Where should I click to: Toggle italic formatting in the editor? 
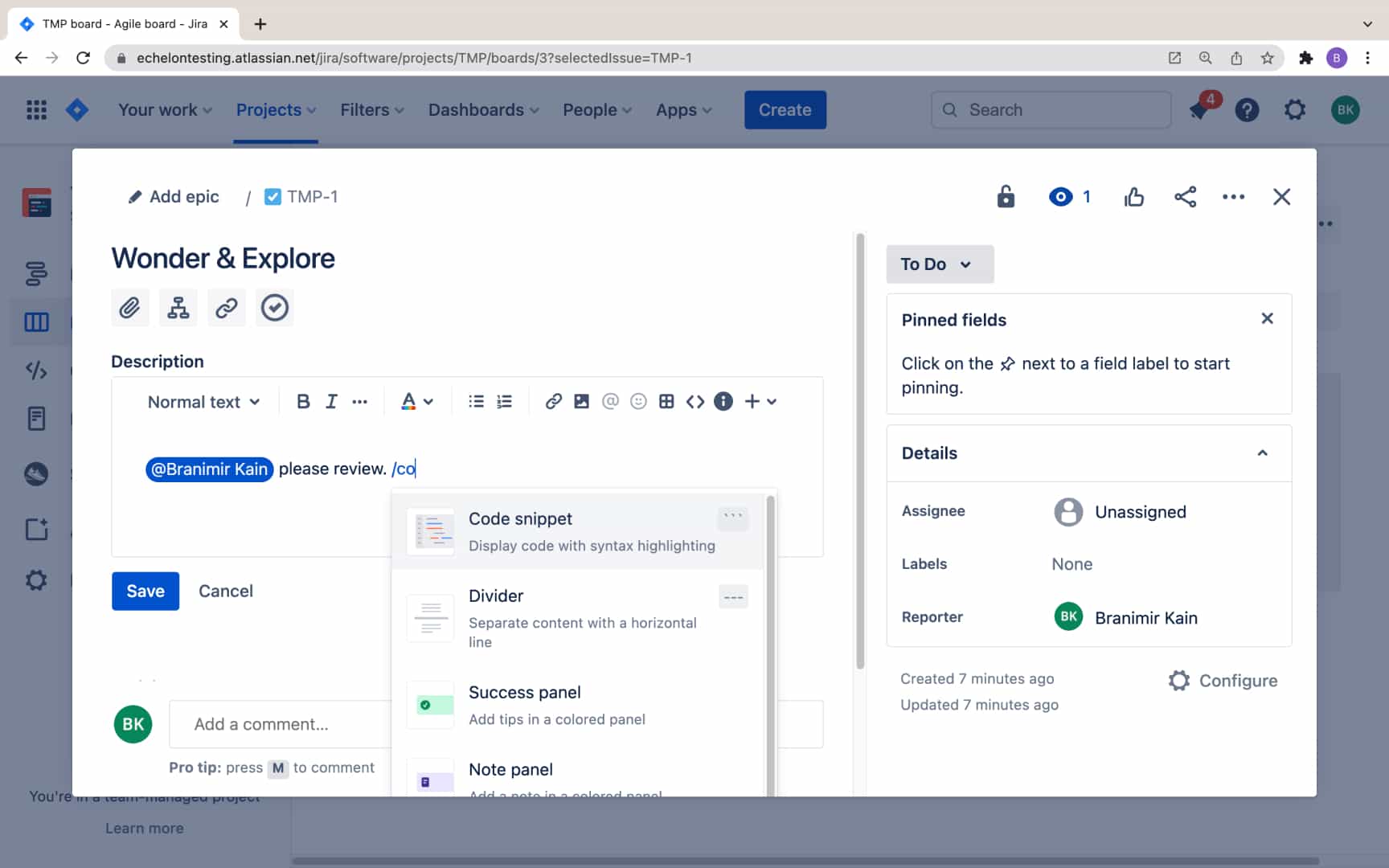(330, 401)
